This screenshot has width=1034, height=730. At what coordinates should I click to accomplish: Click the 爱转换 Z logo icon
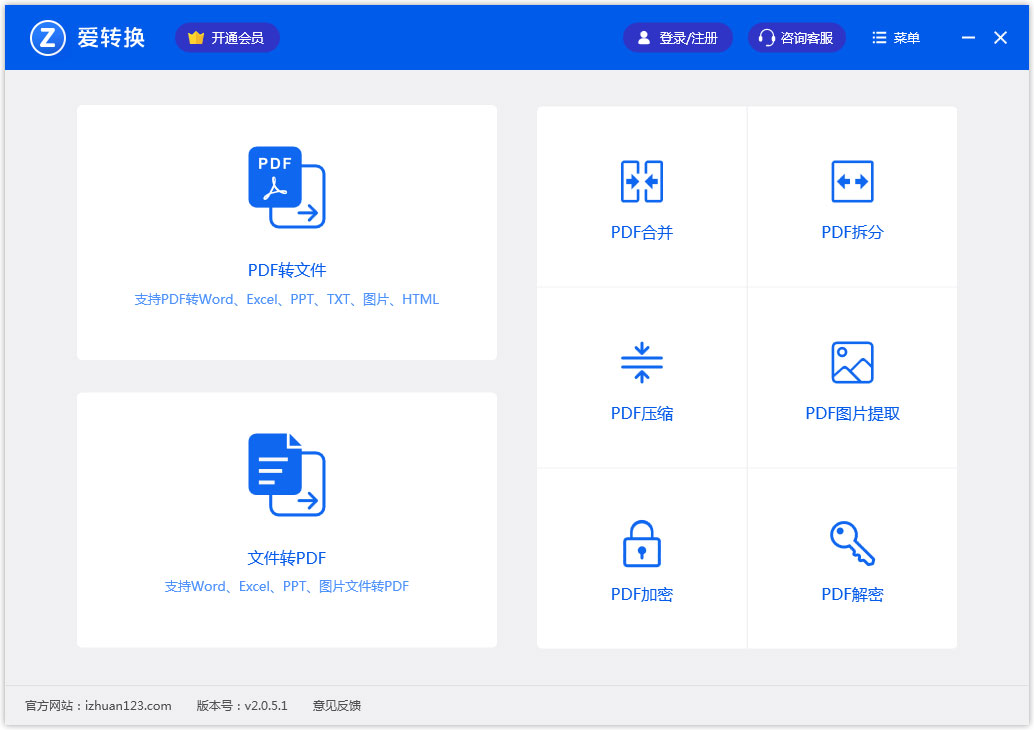[47, 38]
